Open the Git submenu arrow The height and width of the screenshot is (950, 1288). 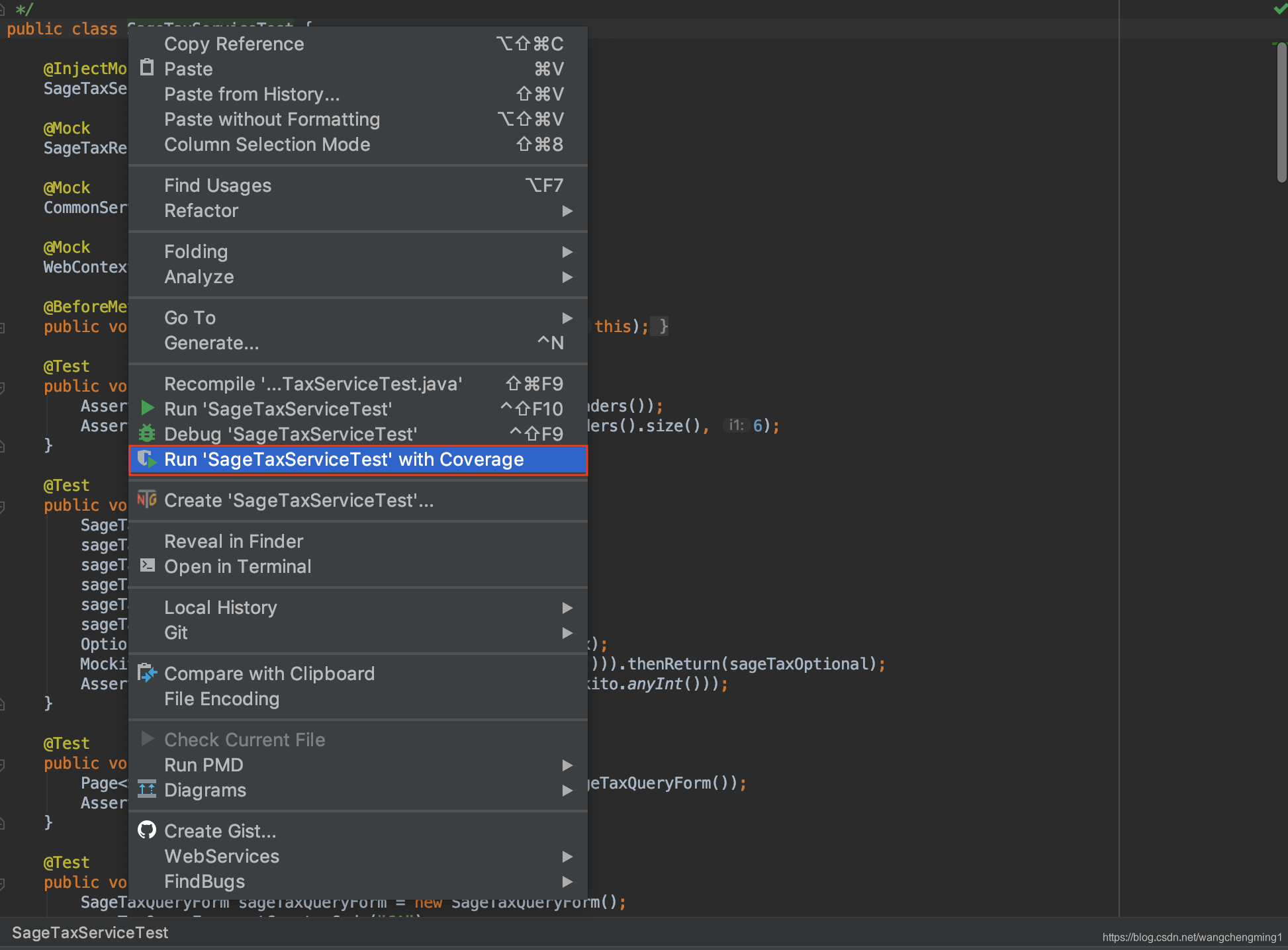pos(567,633)
